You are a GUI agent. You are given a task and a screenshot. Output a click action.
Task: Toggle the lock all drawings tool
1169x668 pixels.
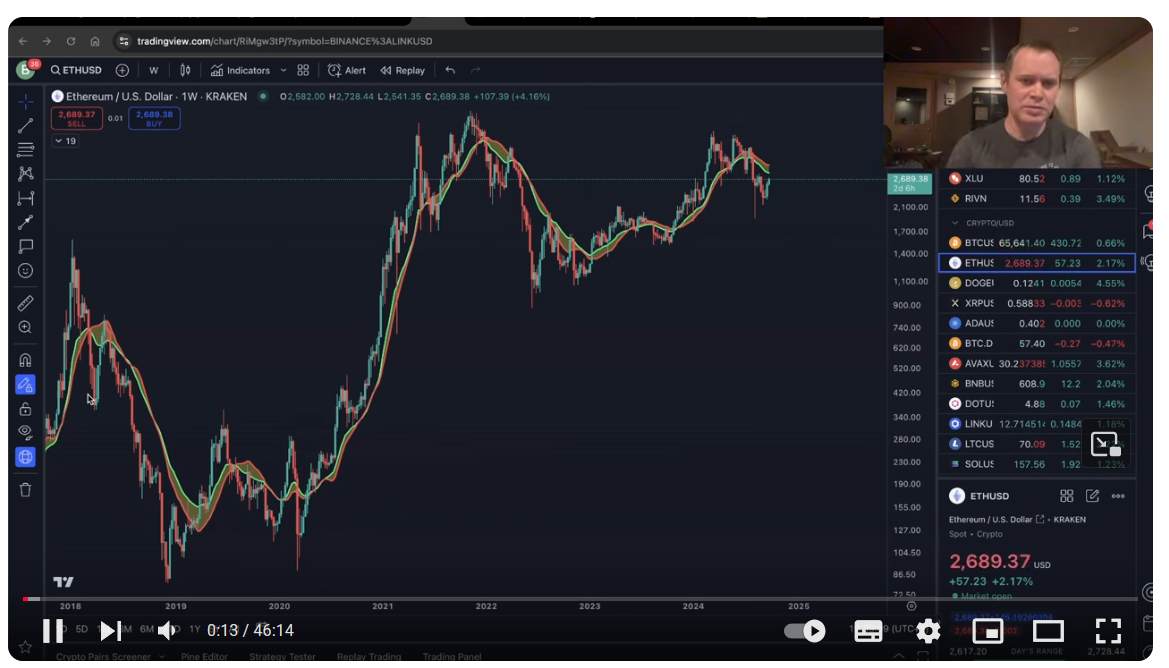point(26,408)
